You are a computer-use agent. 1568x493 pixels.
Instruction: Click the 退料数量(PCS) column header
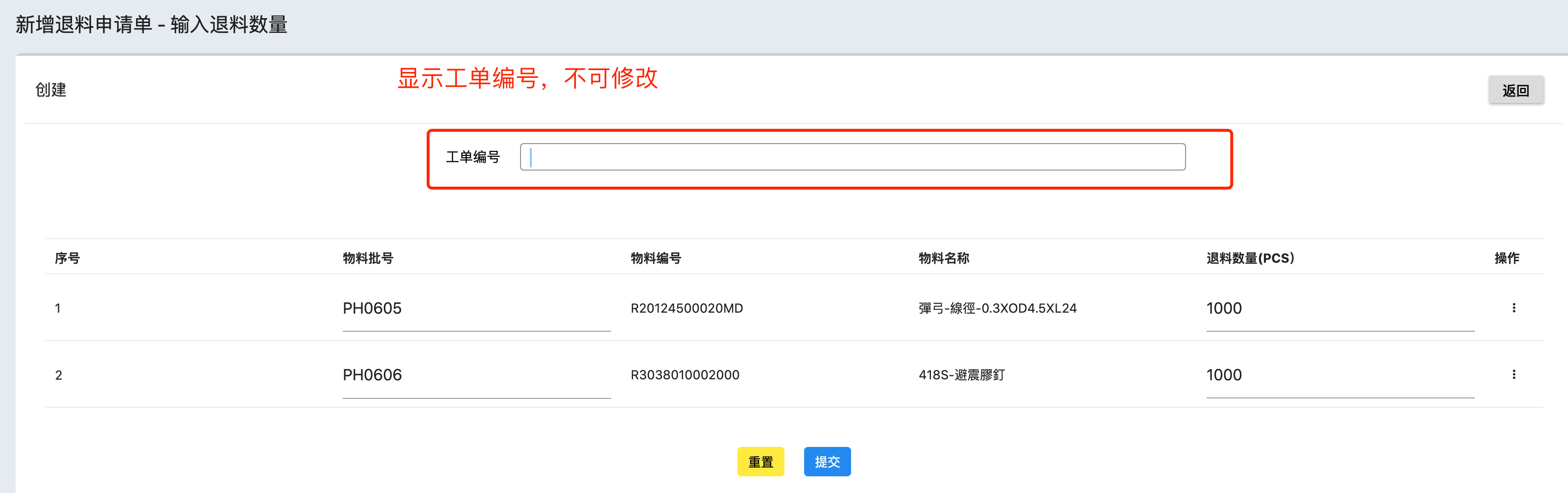coord(1250,258)
